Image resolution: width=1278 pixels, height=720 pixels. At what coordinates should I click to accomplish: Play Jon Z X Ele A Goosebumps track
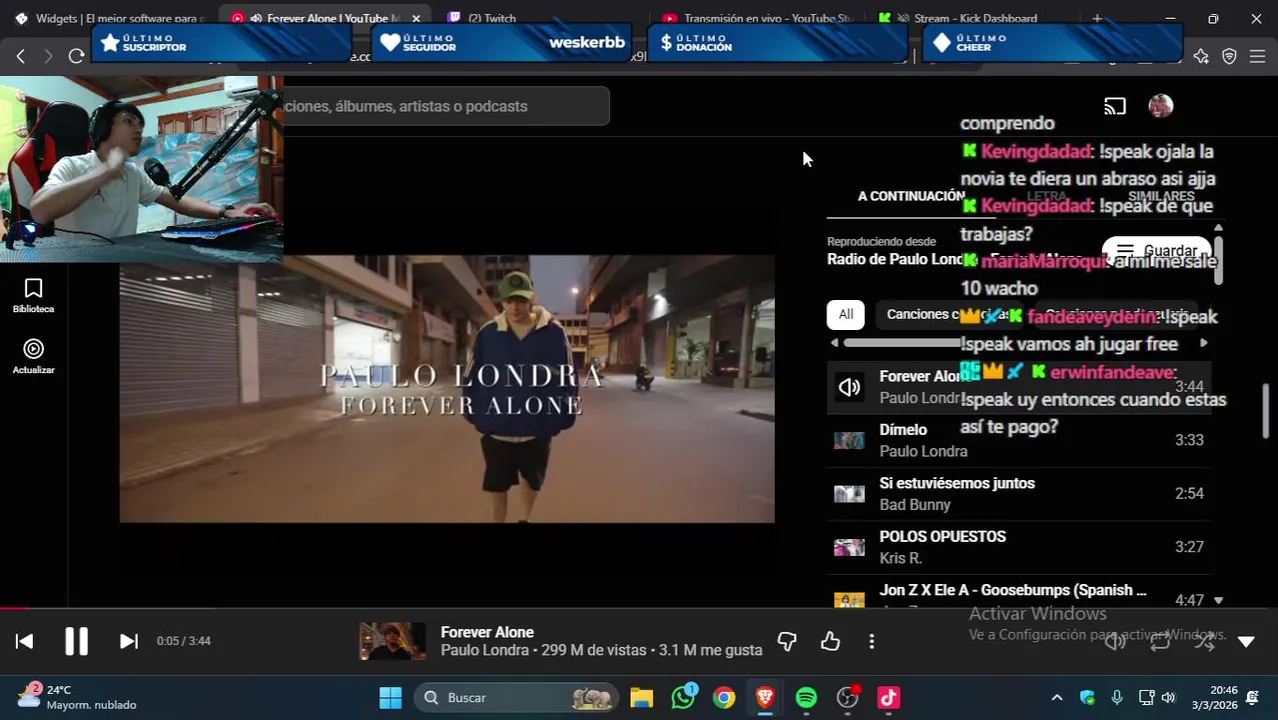(1019, 597)
